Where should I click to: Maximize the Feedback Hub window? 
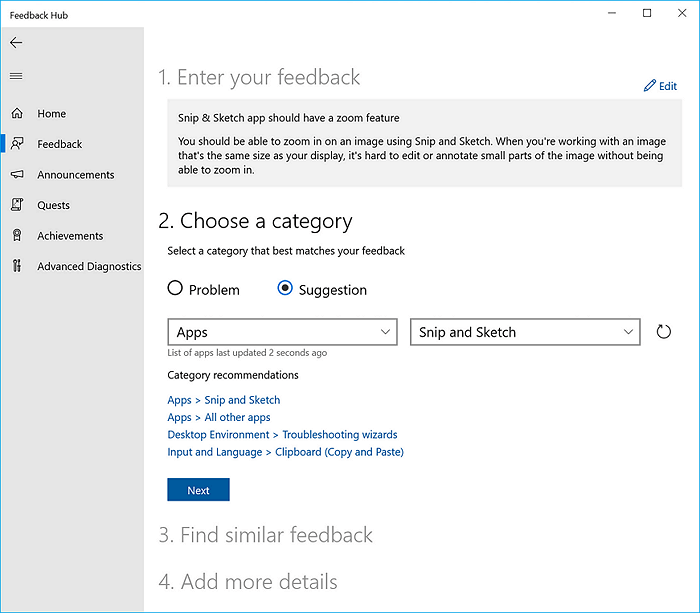647,13
